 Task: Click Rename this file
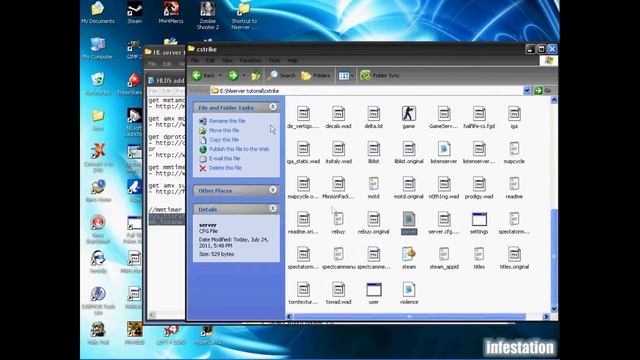click(x=227, y=121)
